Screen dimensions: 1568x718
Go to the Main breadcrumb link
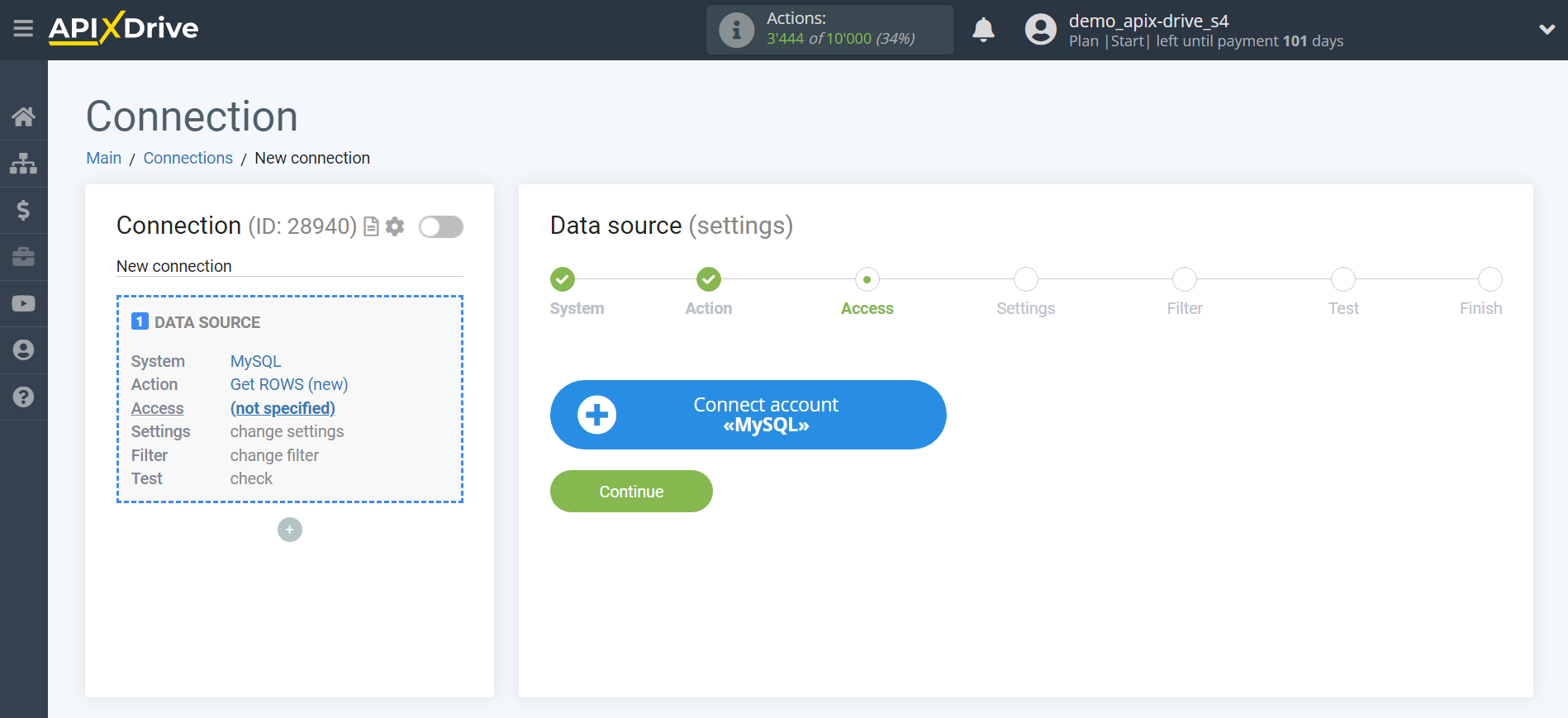click(104, 158)
